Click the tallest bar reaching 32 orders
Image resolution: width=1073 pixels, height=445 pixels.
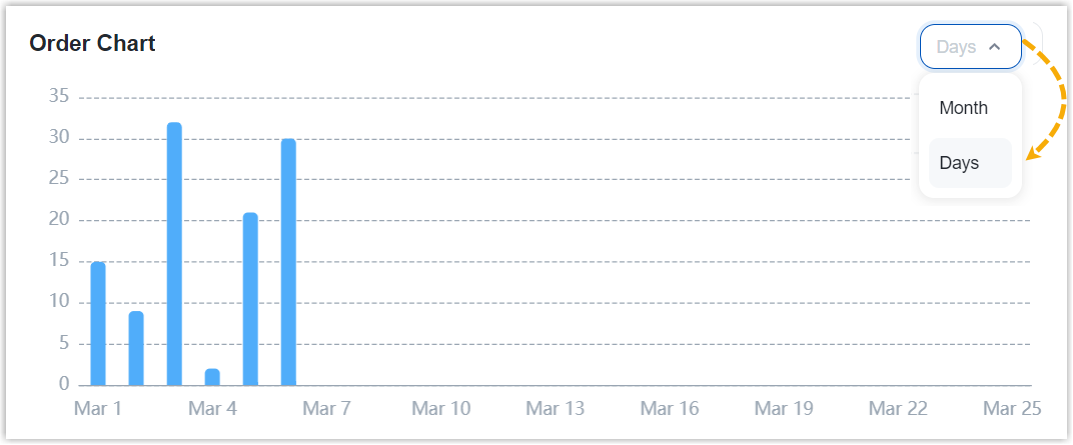174,254
